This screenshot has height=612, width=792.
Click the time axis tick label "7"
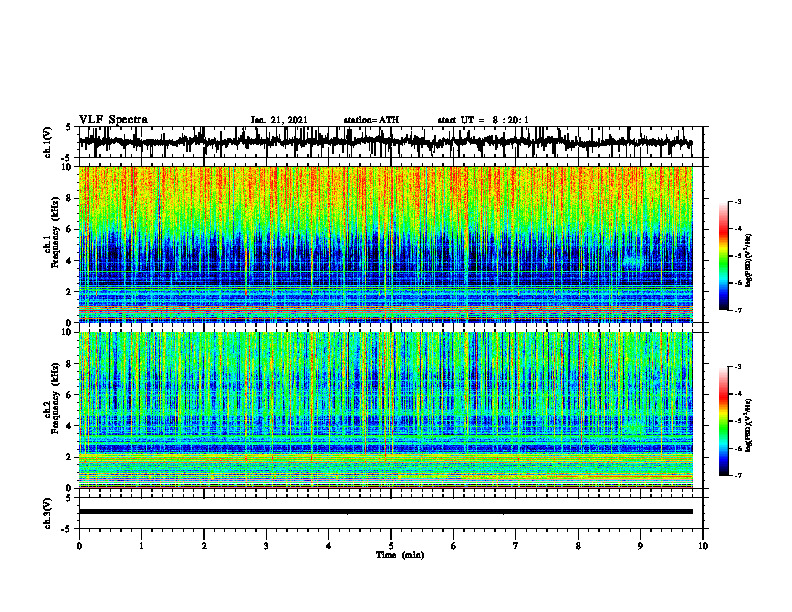(516, 546)
